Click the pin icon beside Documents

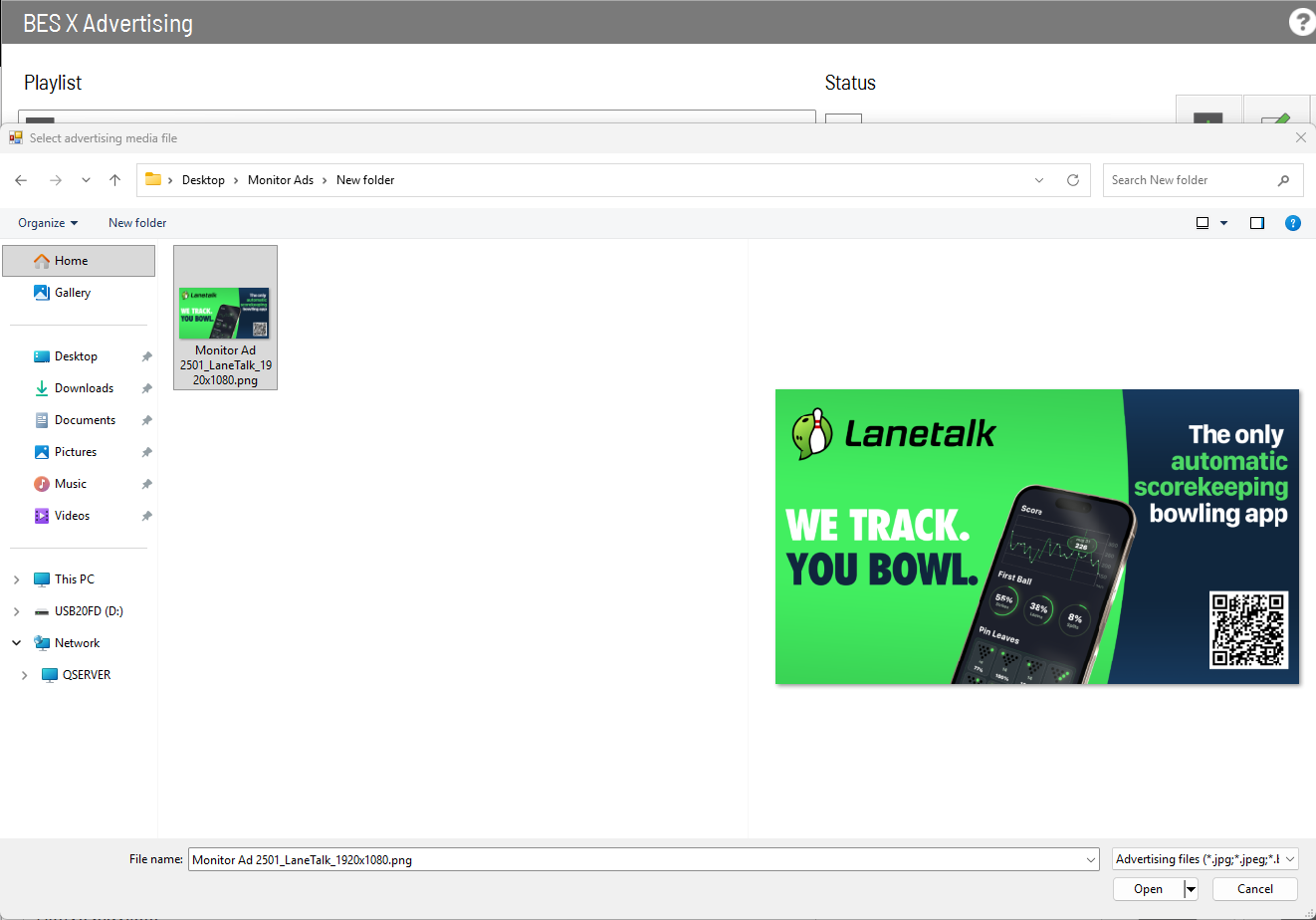click(146, 420)
